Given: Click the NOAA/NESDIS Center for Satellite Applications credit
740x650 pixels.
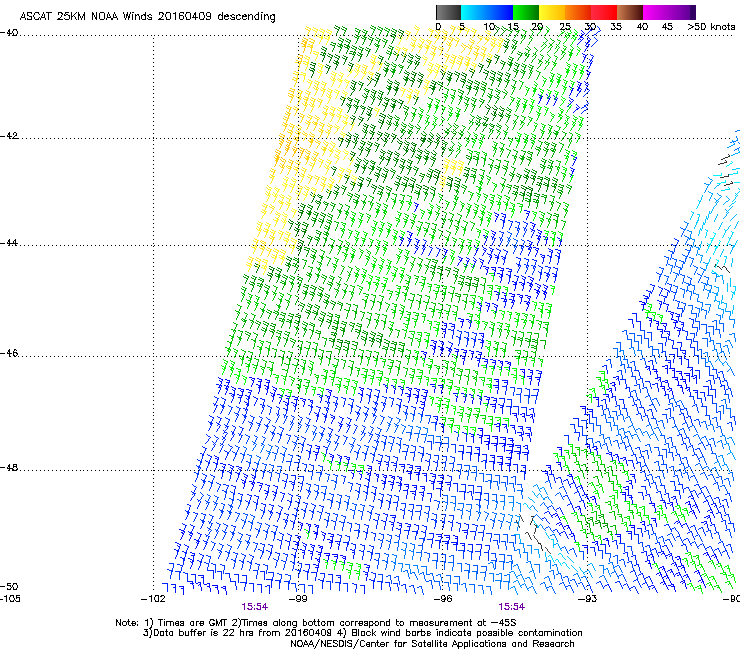Looking at the screenshot, I should [x=432, y=644].
